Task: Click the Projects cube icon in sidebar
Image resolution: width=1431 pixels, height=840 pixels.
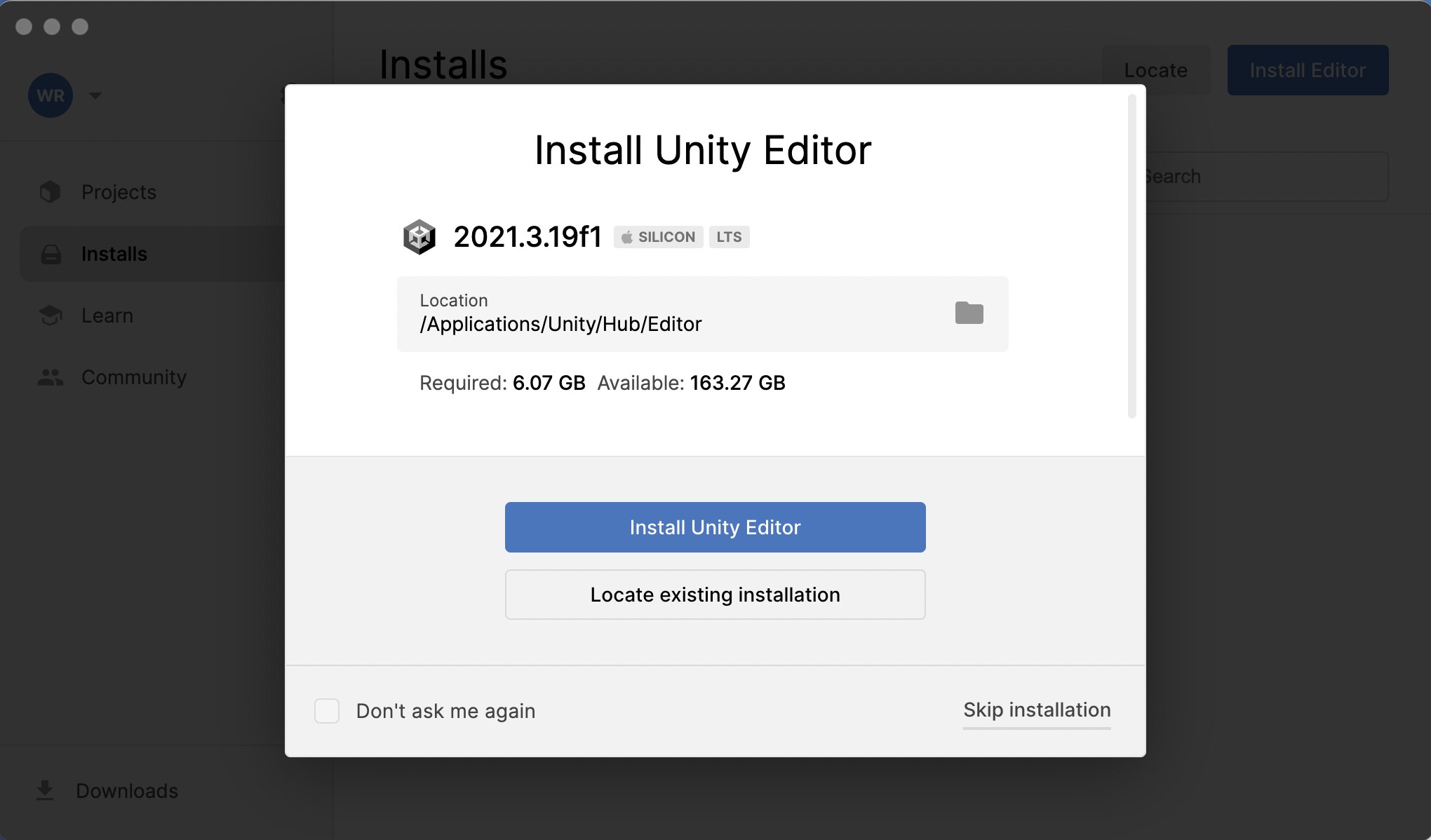Action: [x=50, y=191]
